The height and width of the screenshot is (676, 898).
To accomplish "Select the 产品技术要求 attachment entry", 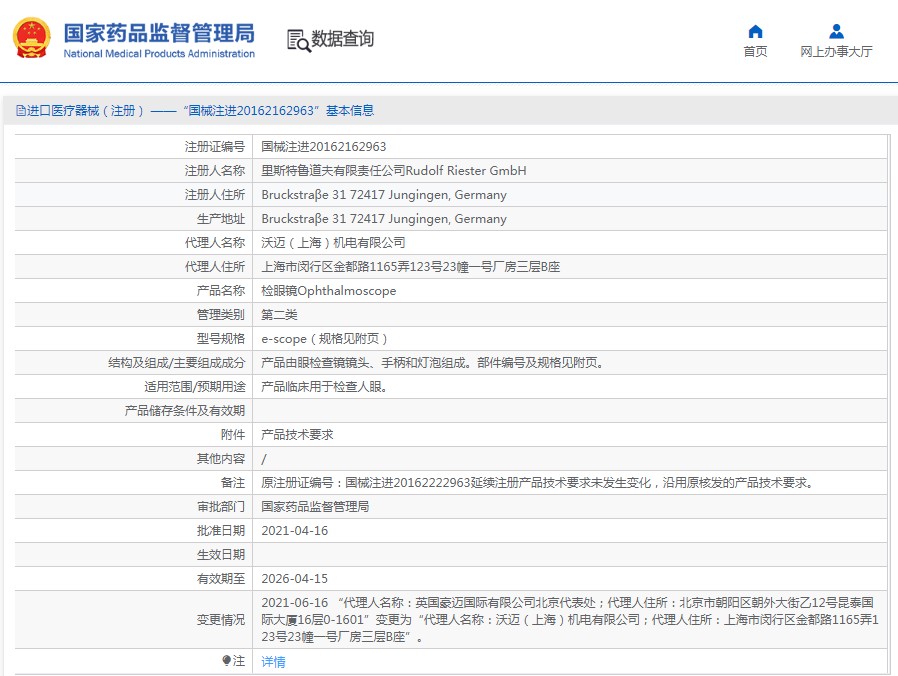I will tap(297, 435).
